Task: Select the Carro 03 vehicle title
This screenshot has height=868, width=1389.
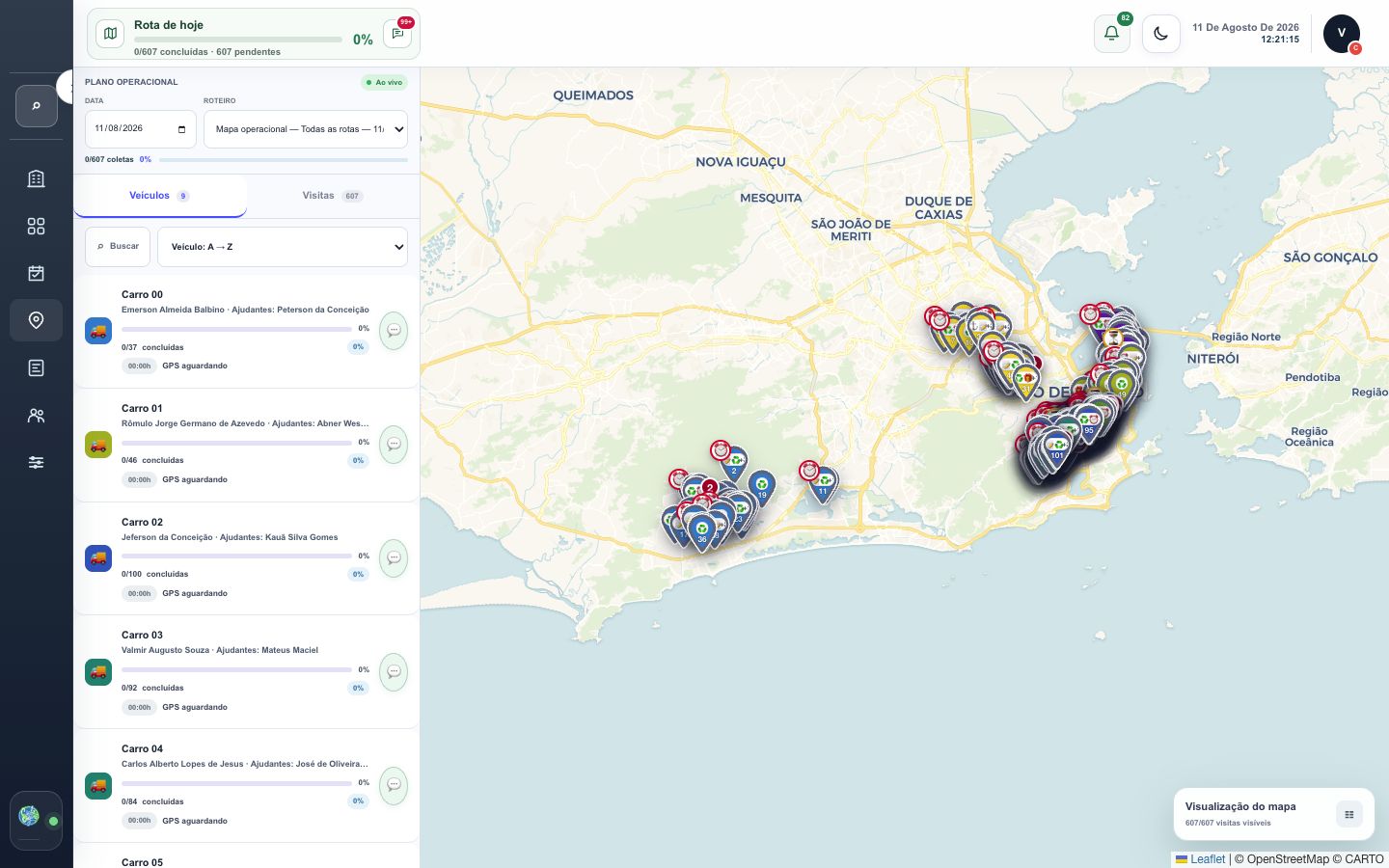Action: 143,636
